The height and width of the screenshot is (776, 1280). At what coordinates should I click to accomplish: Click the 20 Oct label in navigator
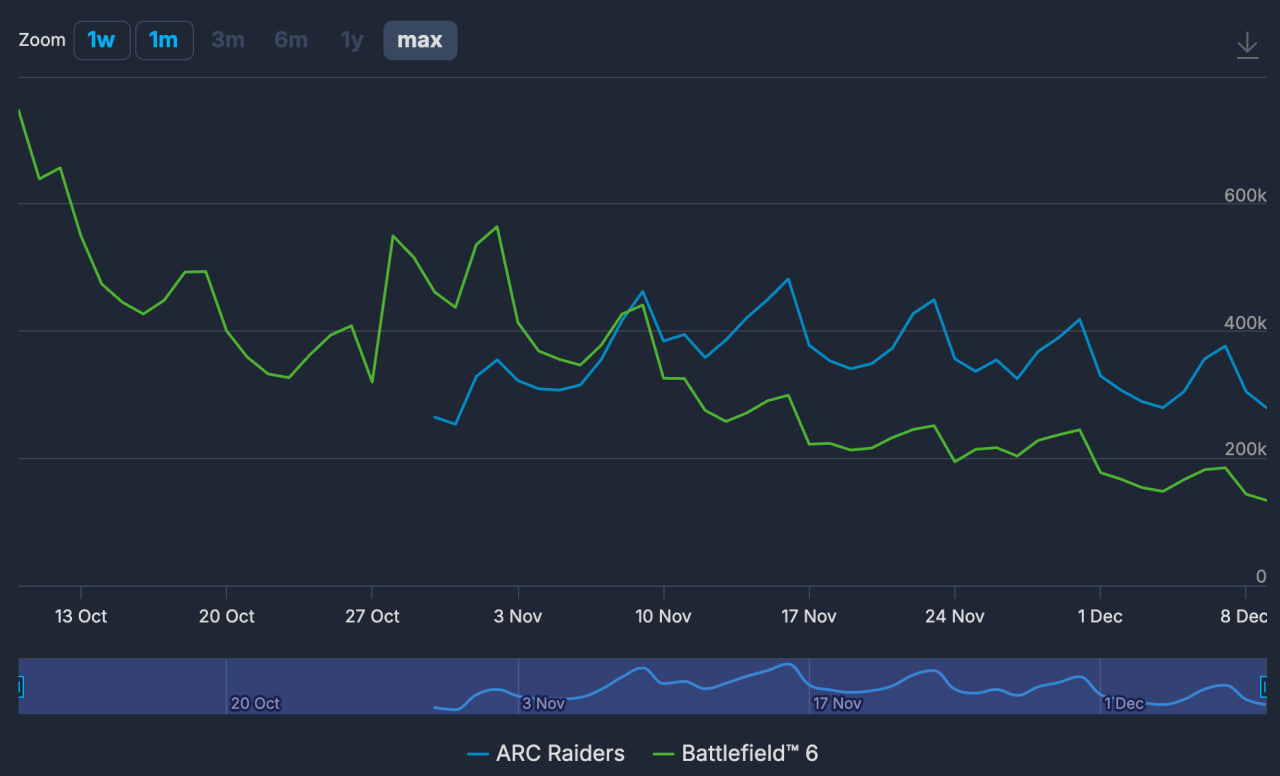[x=255, y=703]
